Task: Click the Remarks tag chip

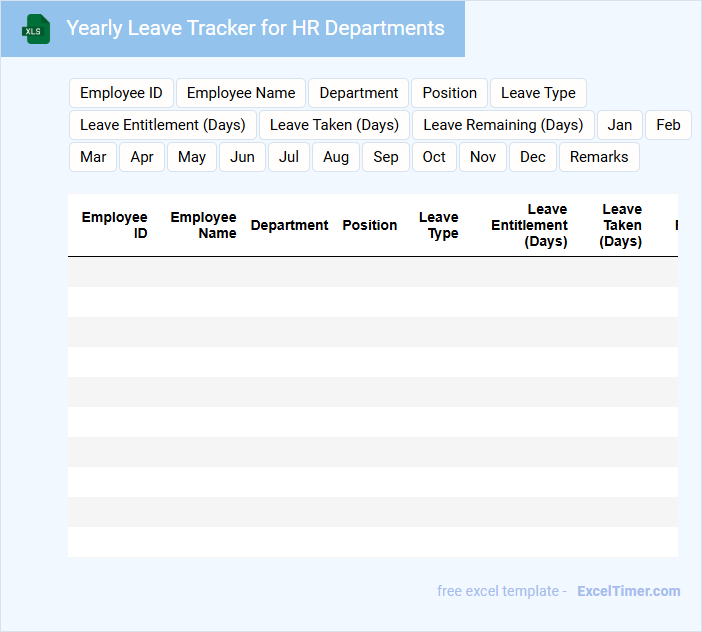Action: (x=599, y=157)
